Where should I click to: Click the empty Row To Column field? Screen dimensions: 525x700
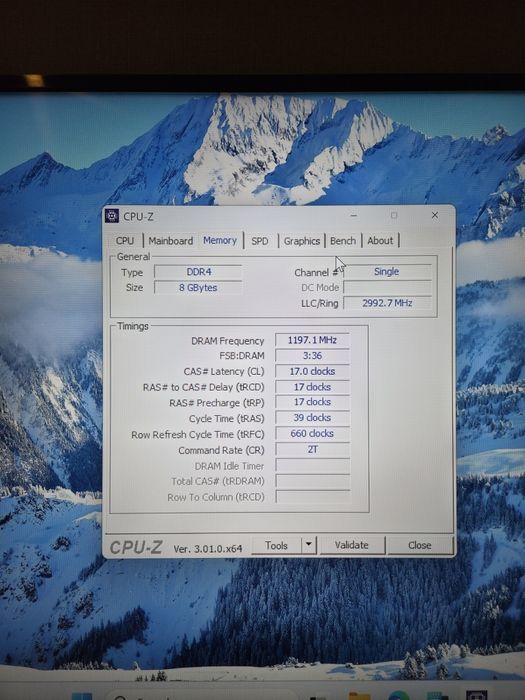click(x=312, y=497)
